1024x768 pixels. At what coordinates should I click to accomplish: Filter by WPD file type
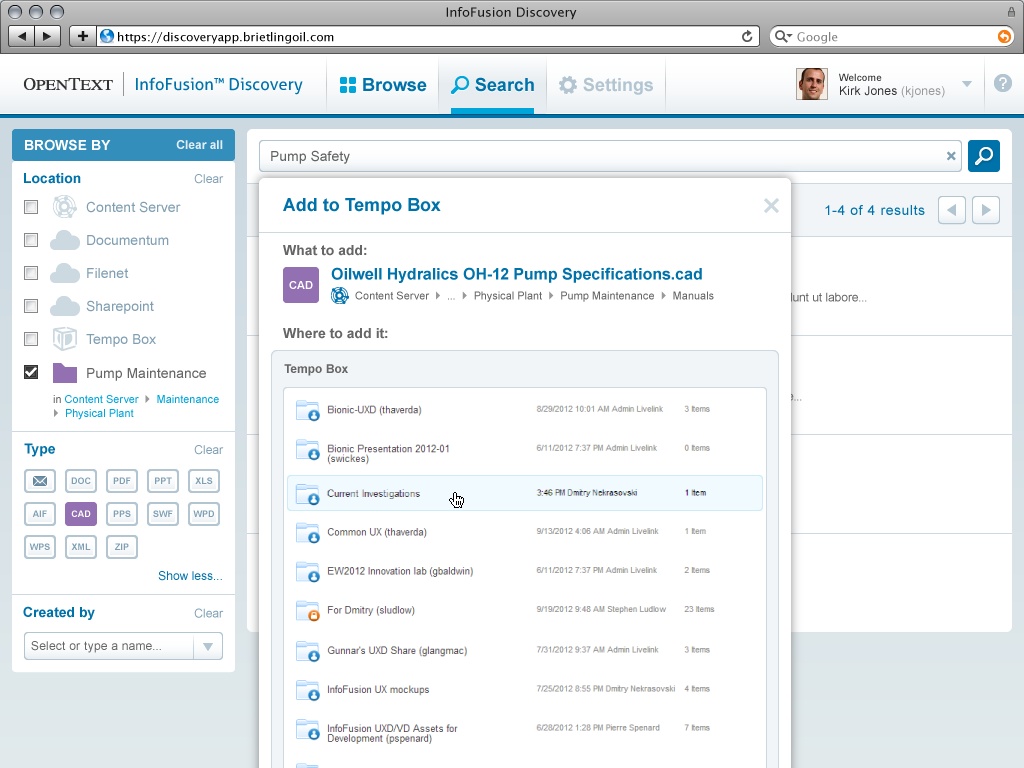pos(204,514)
